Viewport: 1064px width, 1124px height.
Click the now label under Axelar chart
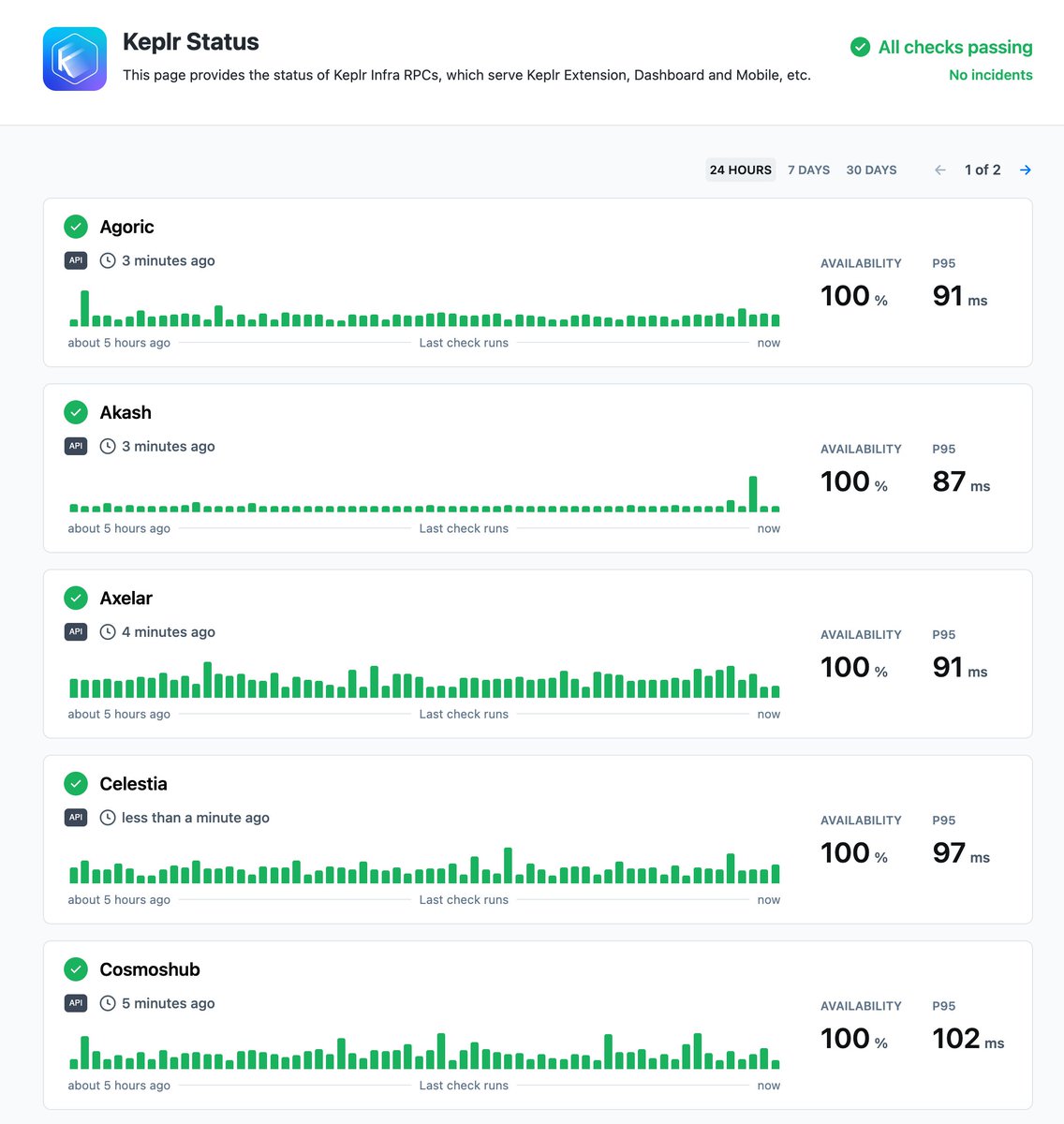tap(769, 714)
